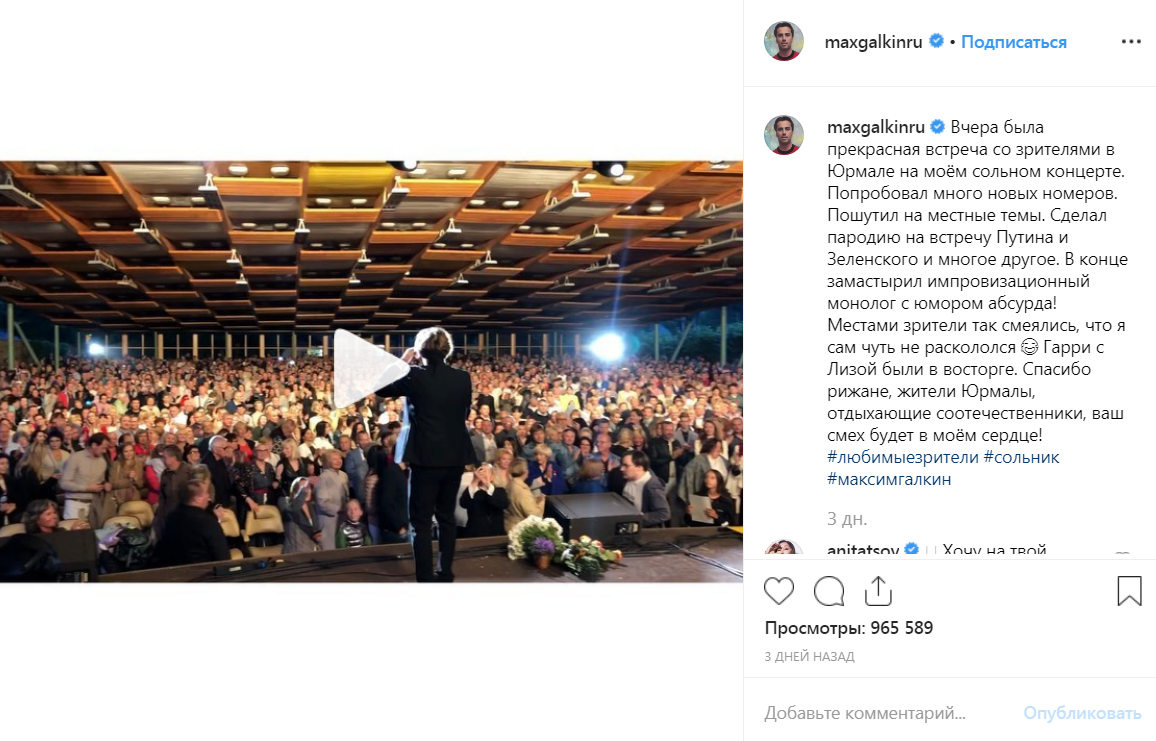This screenshot has width=1156, height=741.
Task: Open maxgalkinru profile picture in header
Action: click(x=784, y=41)
